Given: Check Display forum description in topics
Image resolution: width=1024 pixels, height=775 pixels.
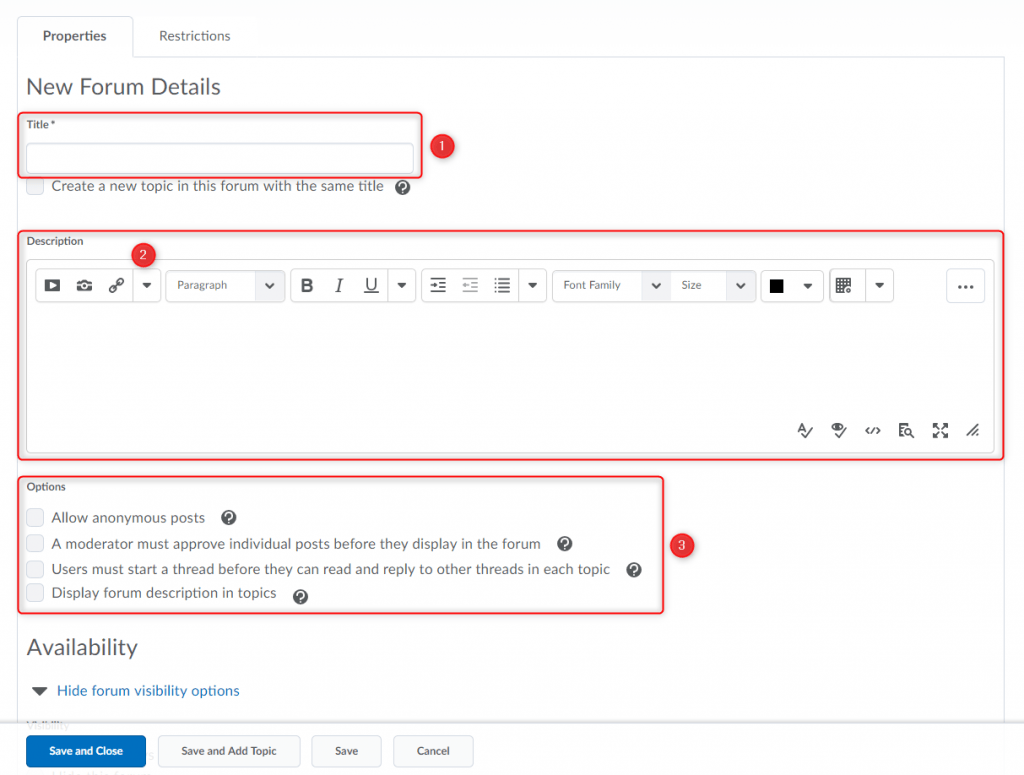Looking at the screenshot, I should (35, 592).
